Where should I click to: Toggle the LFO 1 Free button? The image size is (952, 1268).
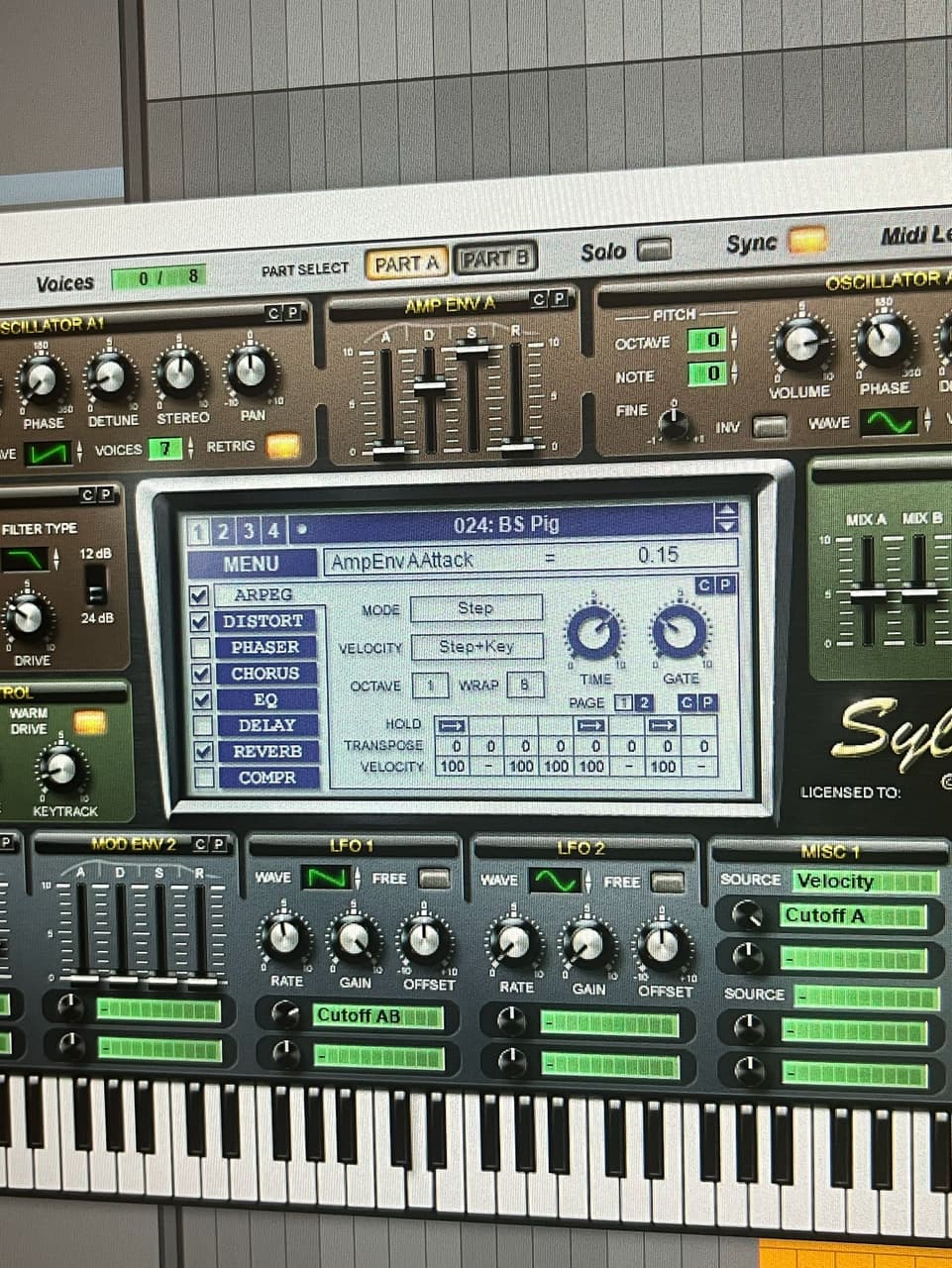[x=434, y=878]
